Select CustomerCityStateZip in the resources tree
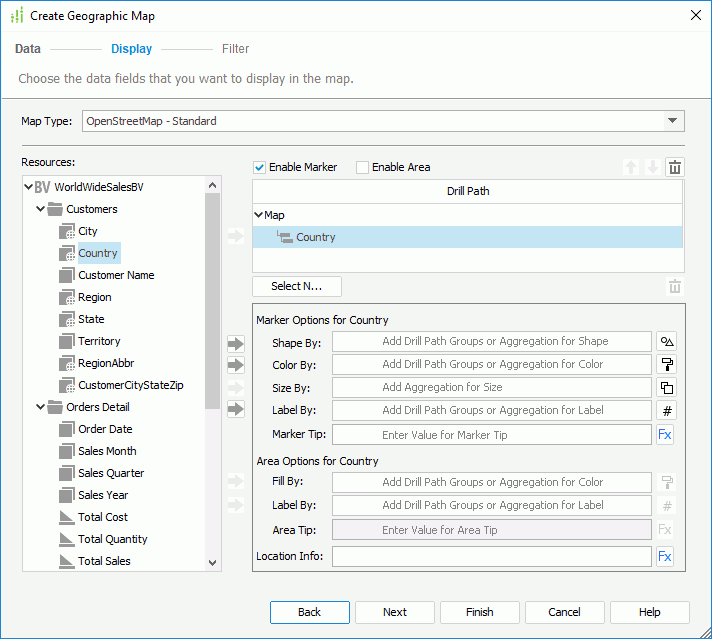The width and height of the screenshot is (712, 639). point(131,385)
